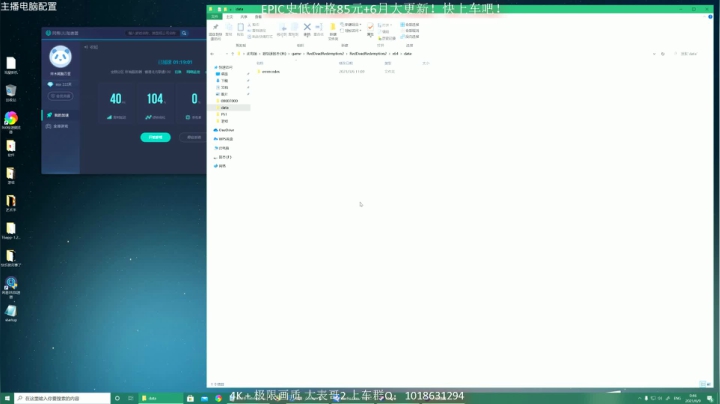Click the teal start acceleration button

pyautogui.click(x=155, y=137)
